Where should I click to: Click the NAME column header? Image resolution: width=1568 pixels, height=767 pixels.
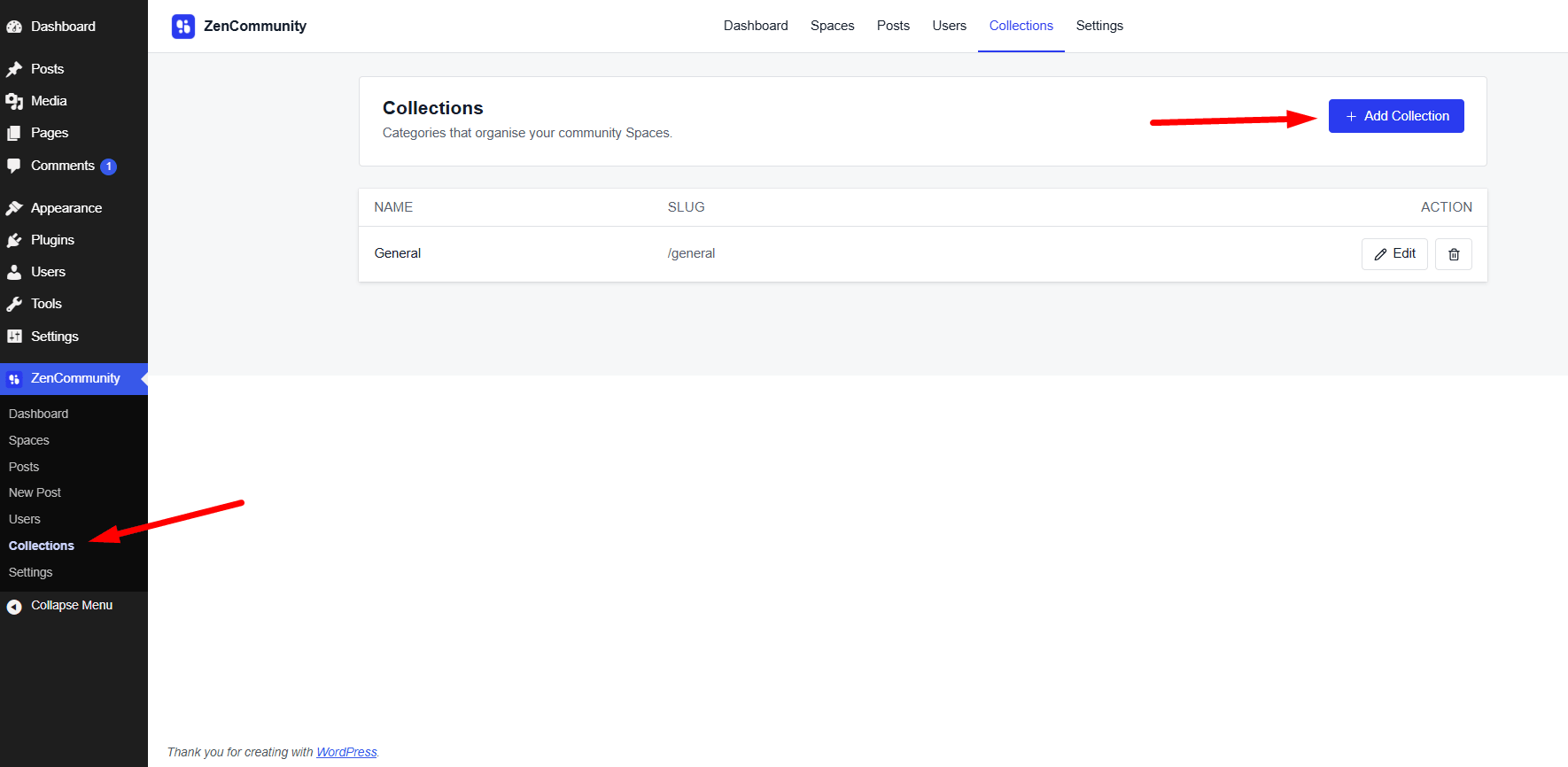coord(393,207)
